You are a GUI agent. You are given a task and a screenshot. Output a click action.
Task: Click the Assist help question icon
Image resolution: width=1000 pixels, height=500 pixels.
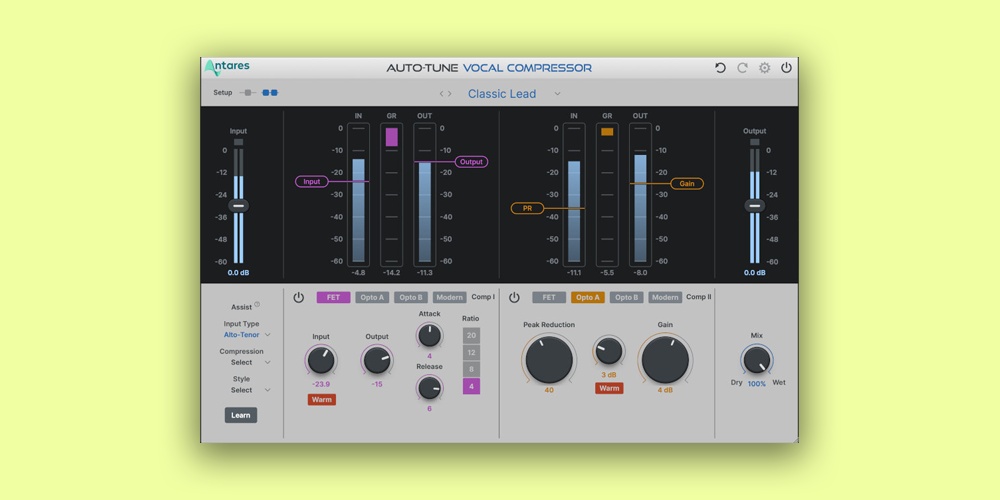(x=257, y=305)
